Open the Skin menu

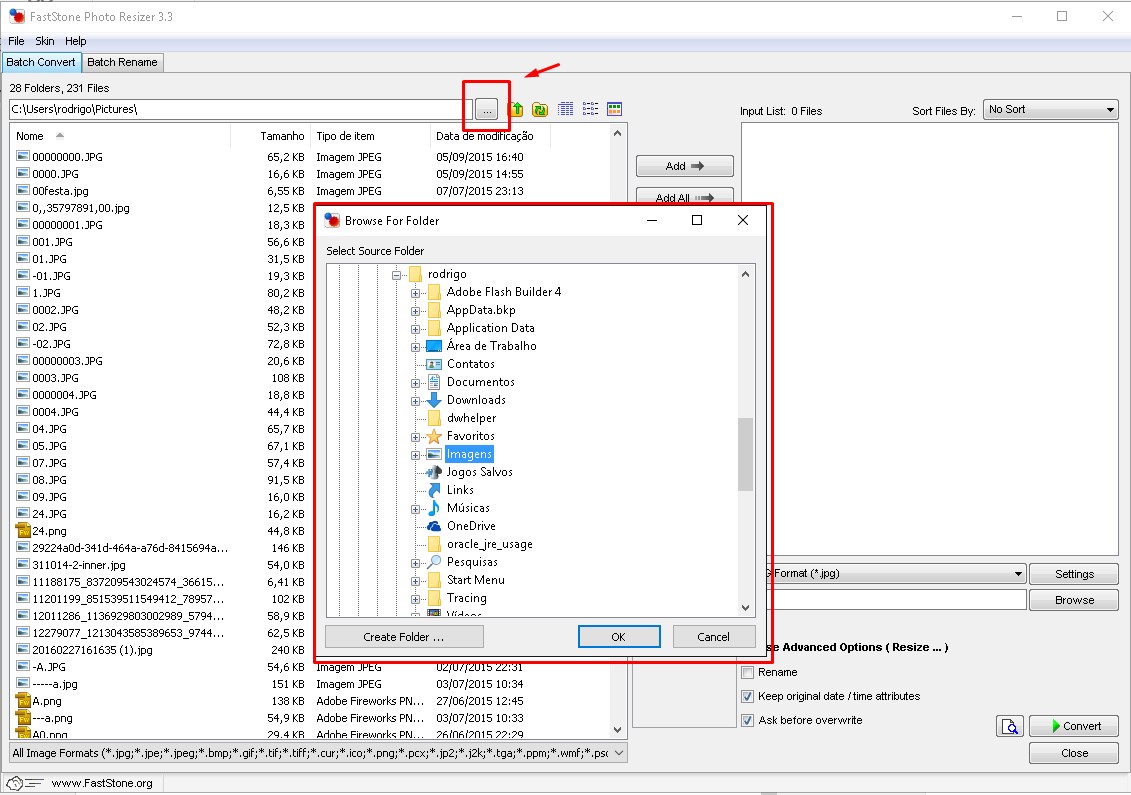coord(45,41)
